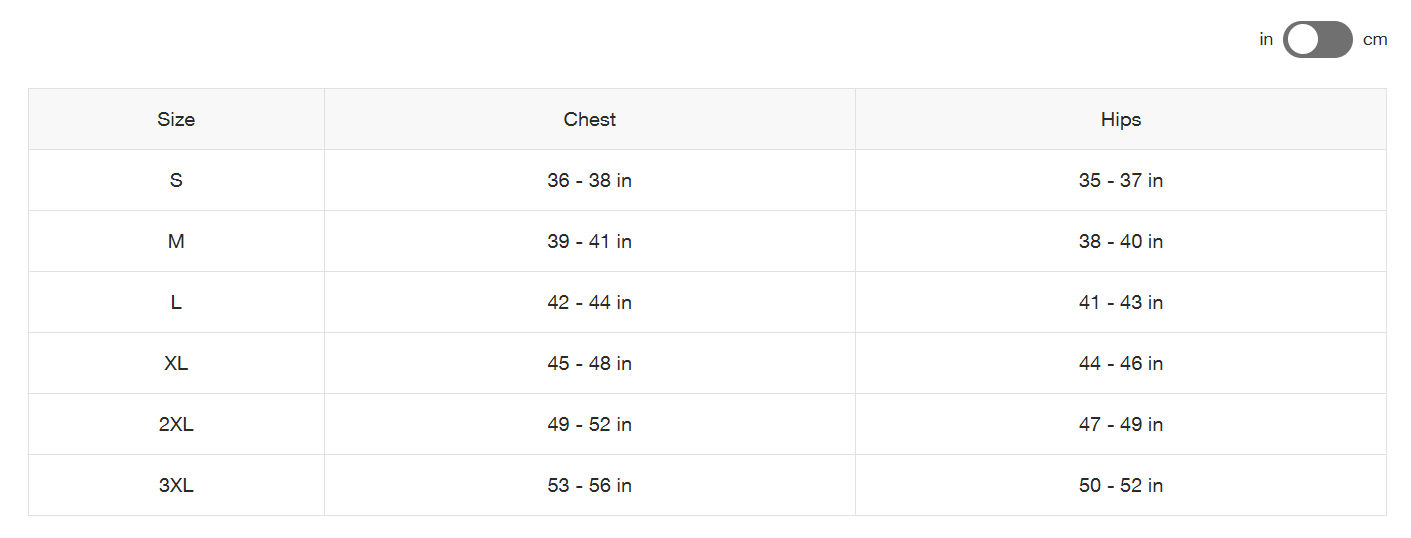Click the 53 - 56 in chest cell
Viewport: 1411px width, 538px height.
590,485
